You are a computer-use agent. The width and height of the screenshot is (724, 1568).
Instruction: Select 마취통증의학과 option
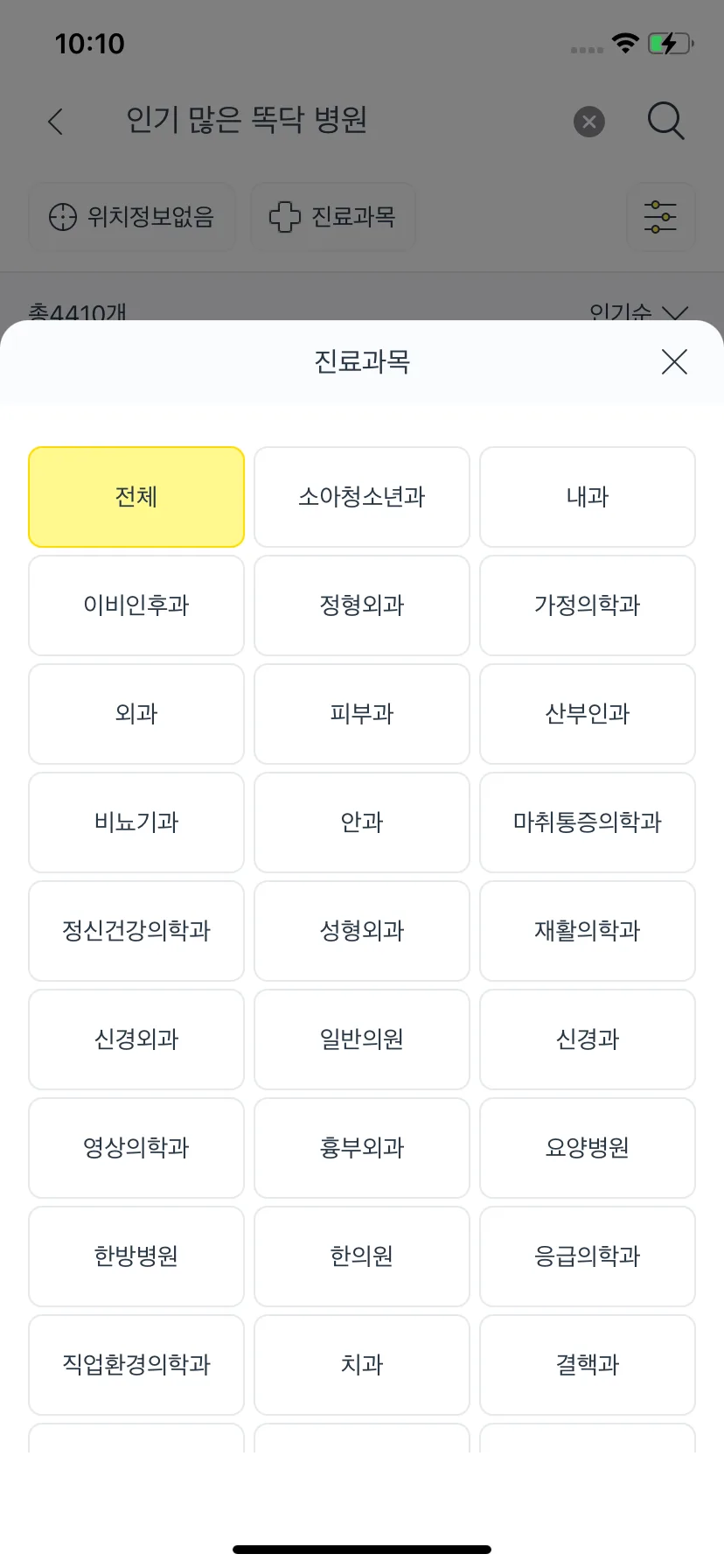[588, 822]
